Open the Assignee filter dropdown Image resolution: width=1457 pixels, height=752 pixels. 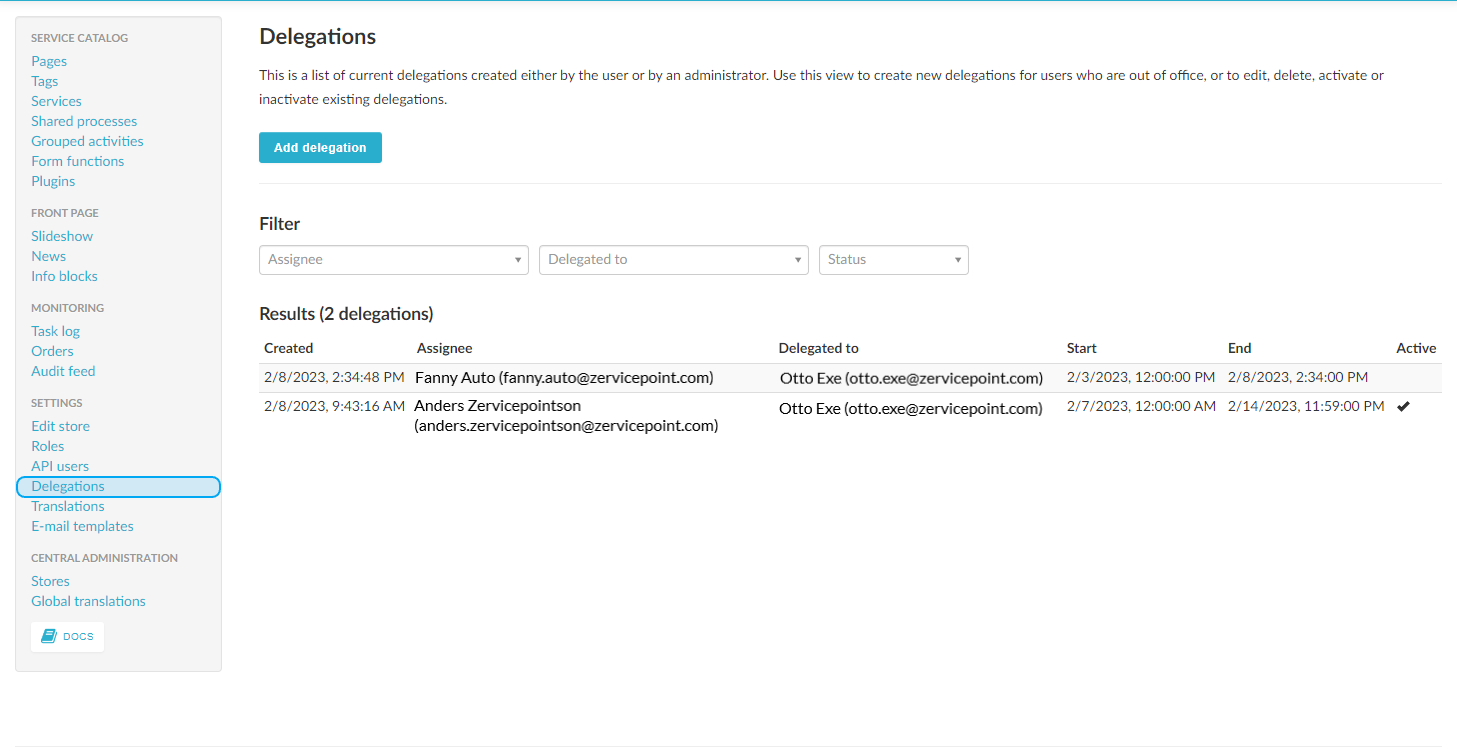tap(393, 259)
